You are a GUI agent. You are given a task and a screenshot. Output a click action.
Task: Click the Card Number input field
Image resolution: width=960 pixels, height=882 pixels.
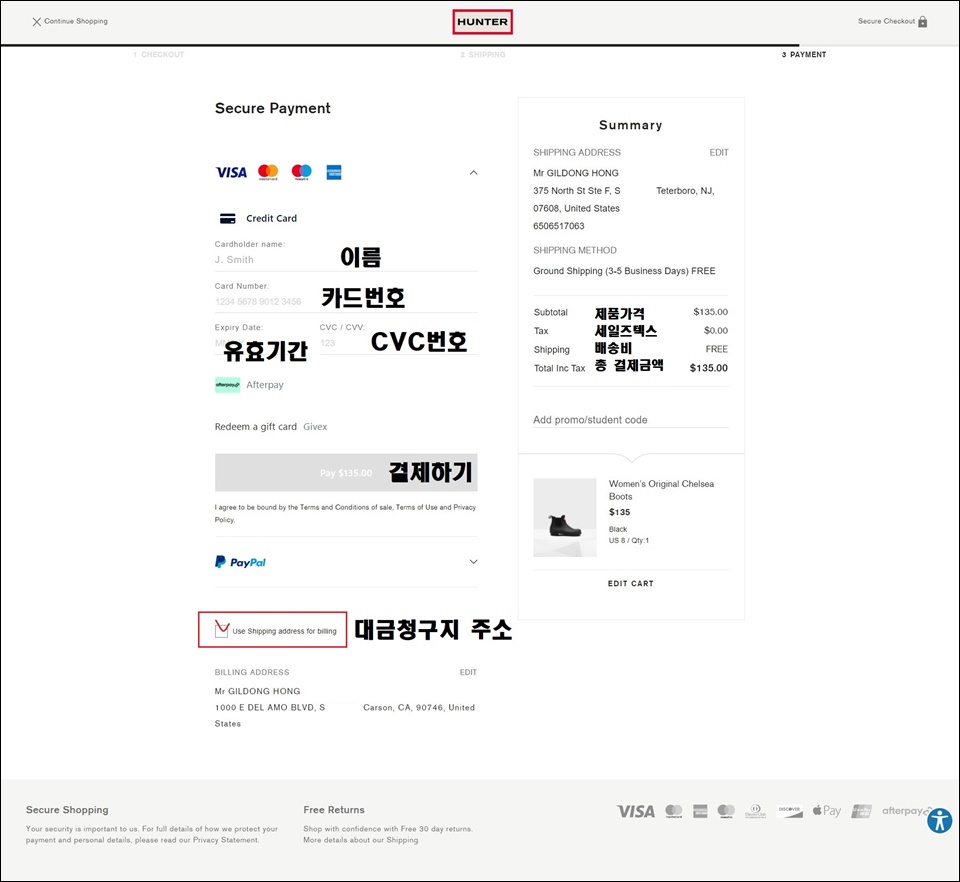point(346,302)
